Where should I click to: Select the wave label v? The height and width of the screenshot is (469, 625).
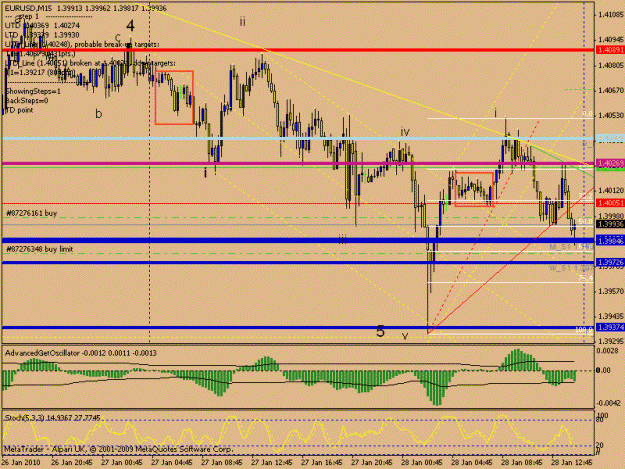pyautogui.click(x=405, y=336)
